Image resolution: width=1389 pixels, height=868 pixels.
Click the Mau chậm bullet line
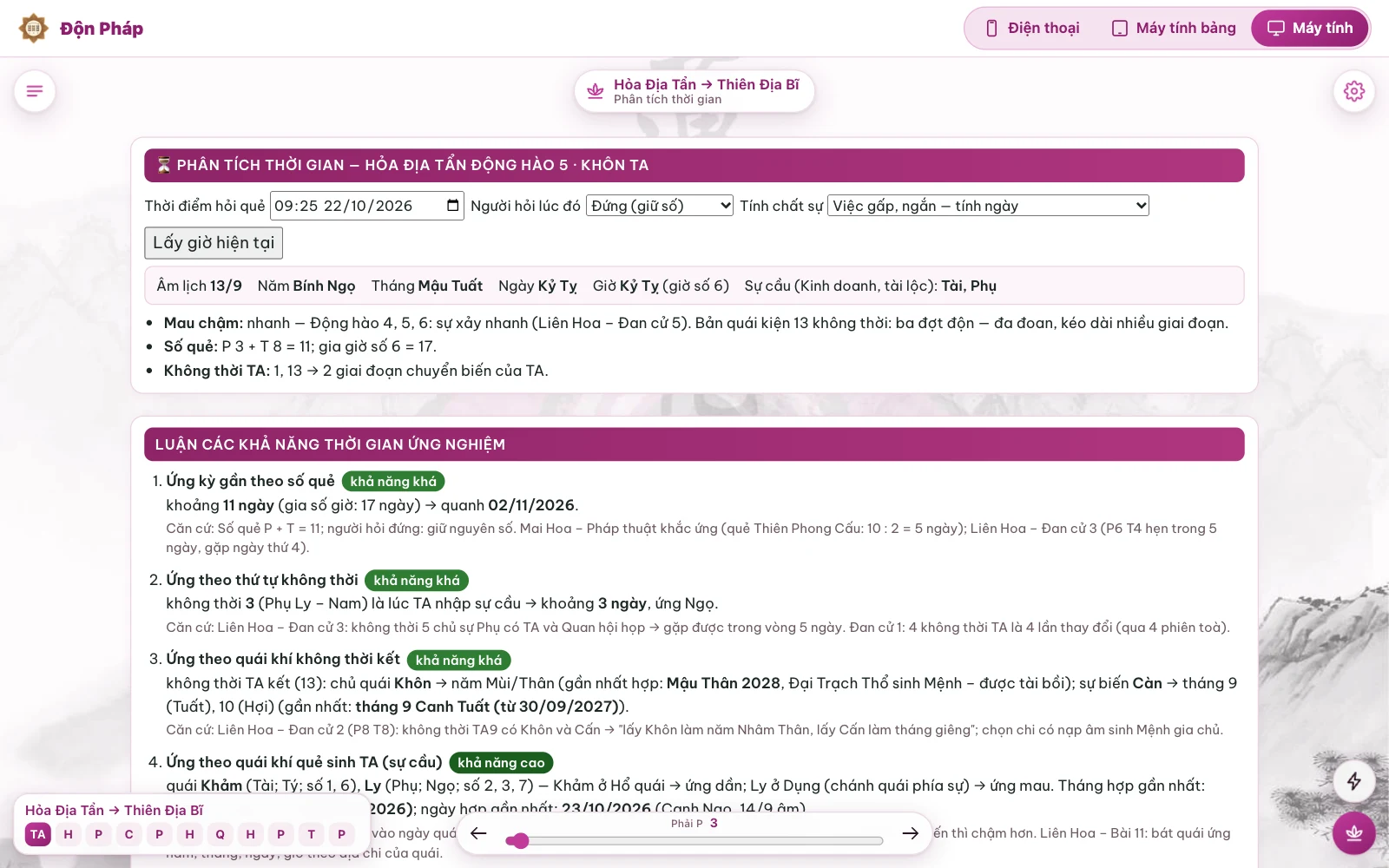(x=695, y=323)
